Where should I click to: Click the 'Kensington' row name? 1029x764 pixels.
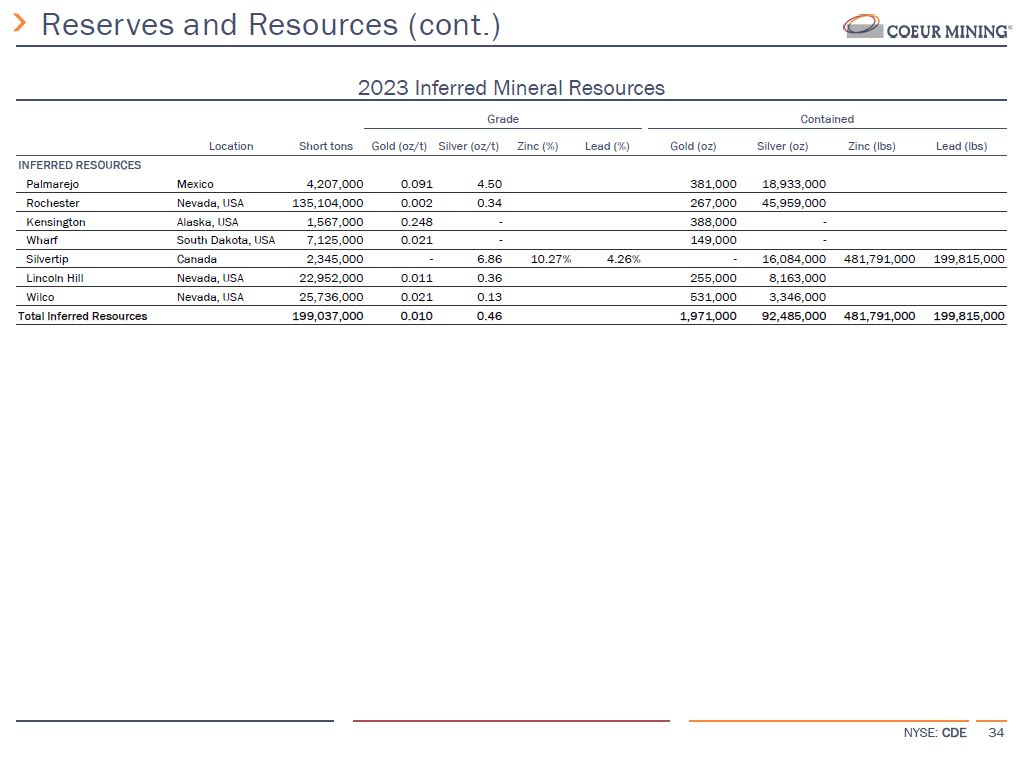[x=56, y=223]
